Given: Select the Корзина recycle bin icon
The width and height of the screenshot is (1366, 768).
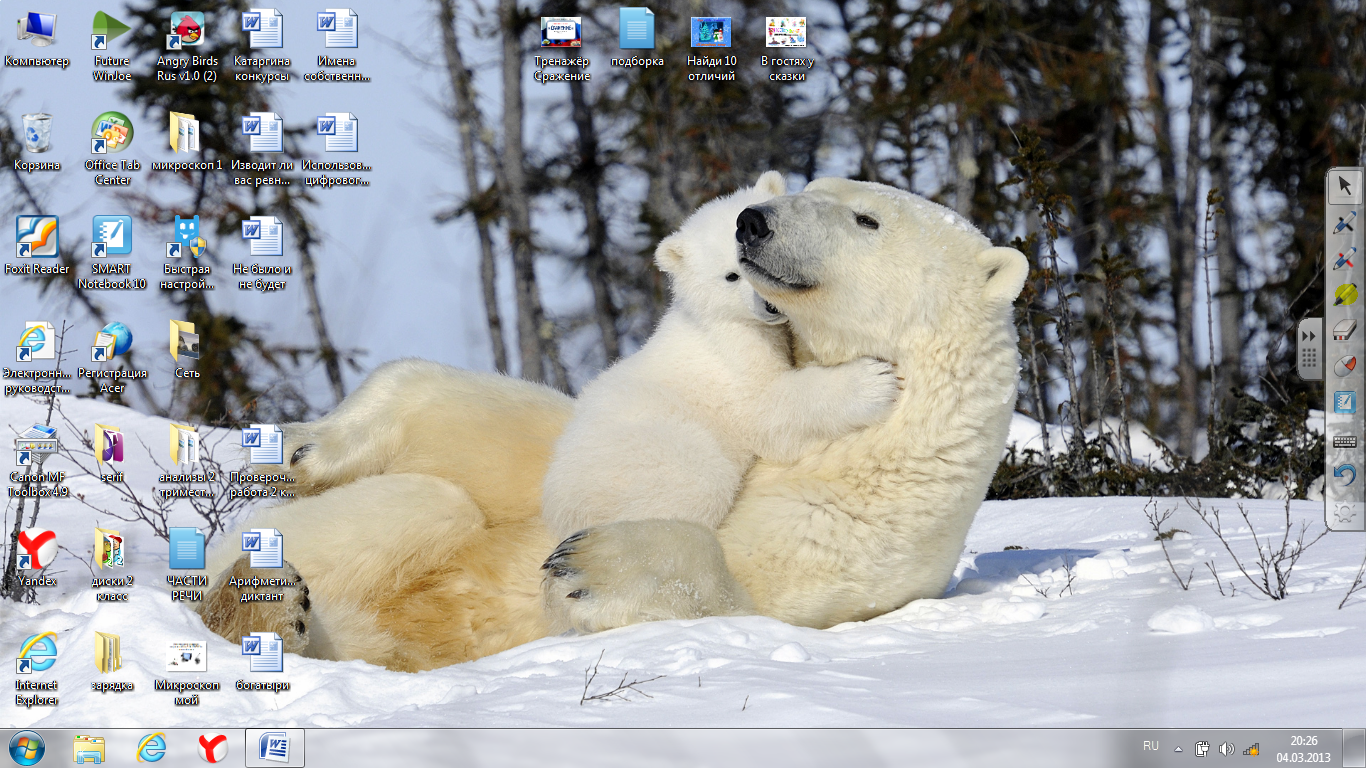Looking at the screenshot, I should (37, 142).
